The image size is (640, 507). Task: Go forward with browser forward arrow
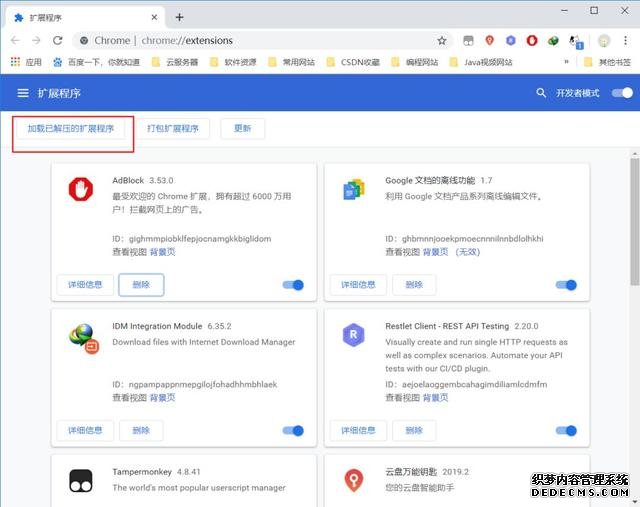[x=36, y=40]
